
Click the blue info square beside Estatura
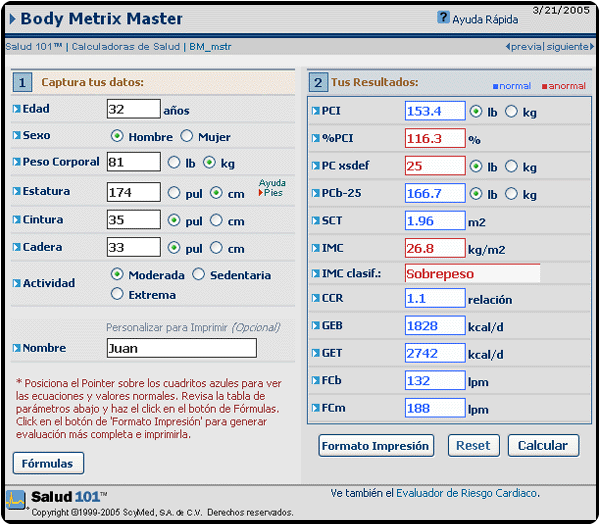[16, 191]
